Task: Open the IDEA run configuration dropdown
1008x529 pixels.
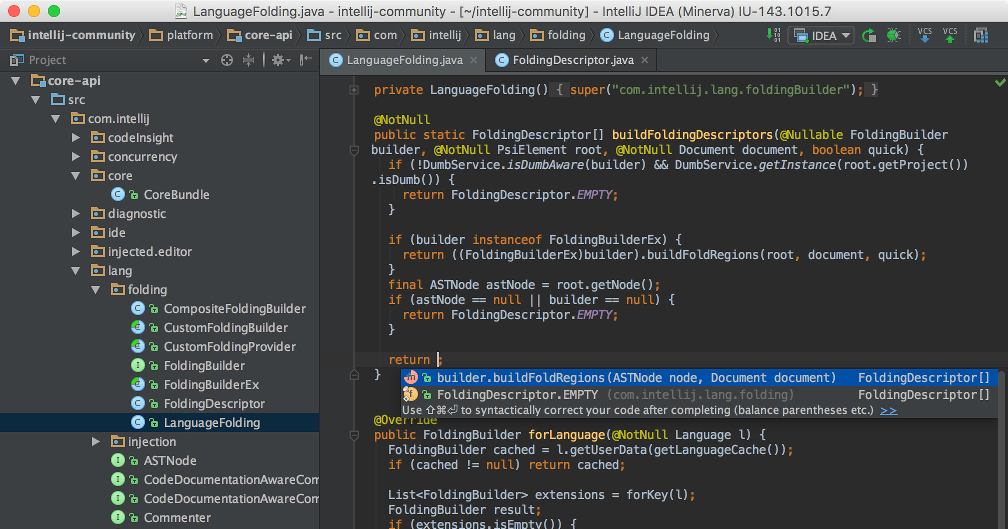Action: pyautogui.click(x=821, y=35)
